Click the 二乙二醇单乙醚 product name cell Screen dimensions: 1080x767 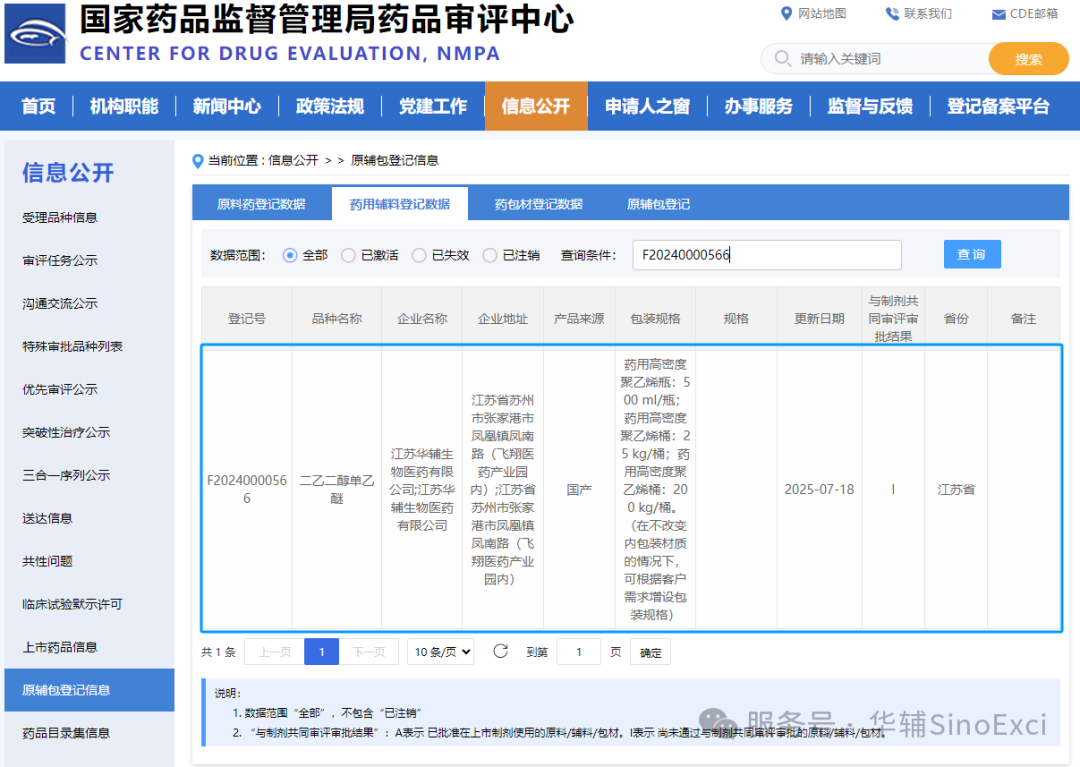337,489
